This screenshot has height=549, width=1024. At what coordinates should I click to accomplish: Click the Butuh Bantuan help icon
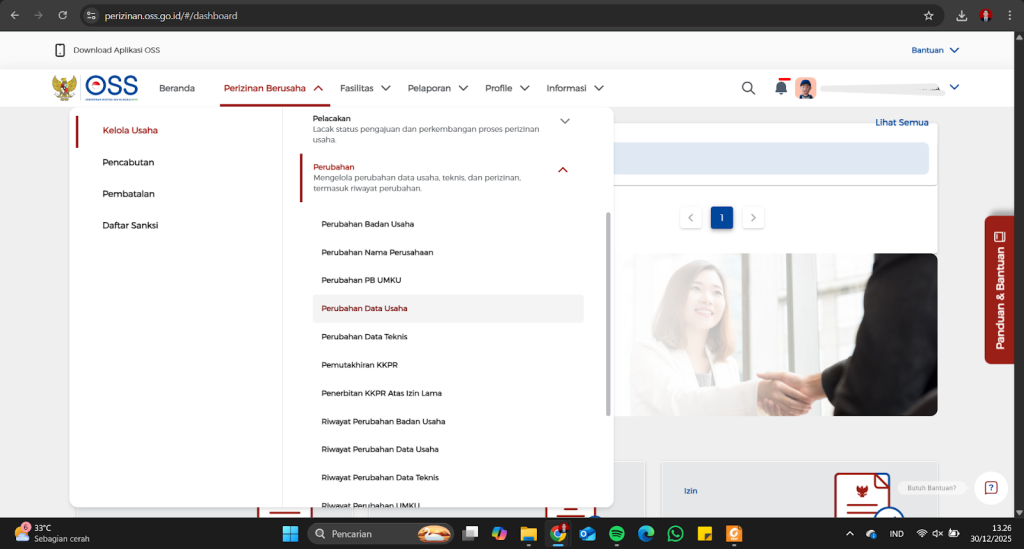tap(990, 487)
